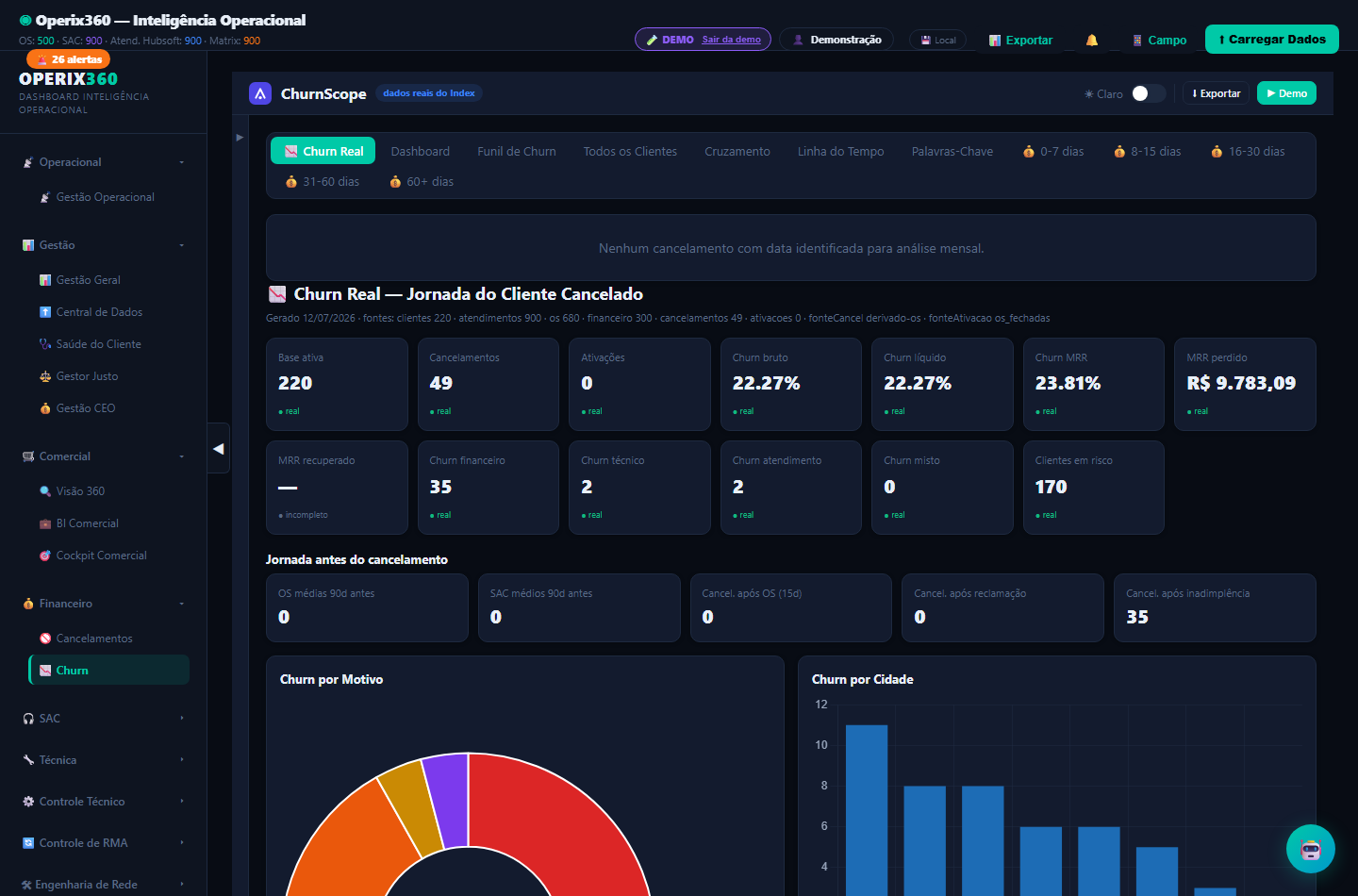Click the BI Comercial icon
Screen dimensions: 1358x896
(45, 523)
